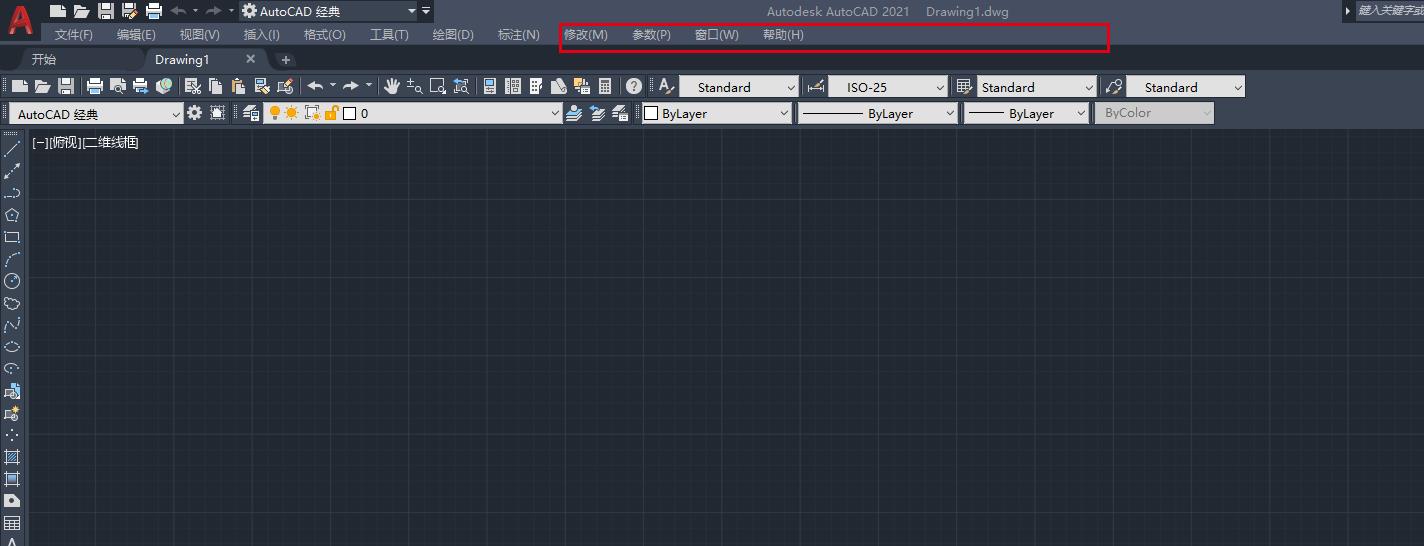Image resolution: width=1424 pixels, height=546 pixels.
Task: Add a new drawing tab with plus
Action: (286, 60)
